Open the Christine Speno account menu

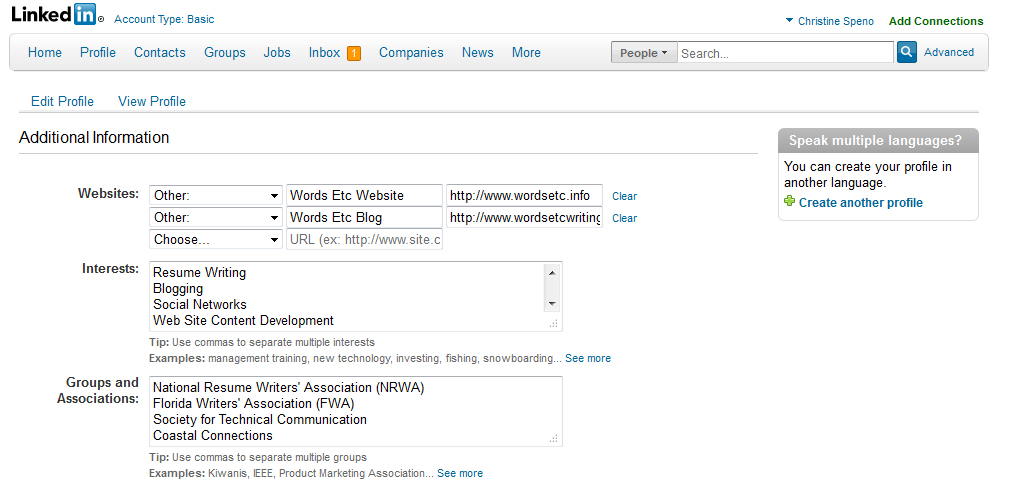[829, 21]
